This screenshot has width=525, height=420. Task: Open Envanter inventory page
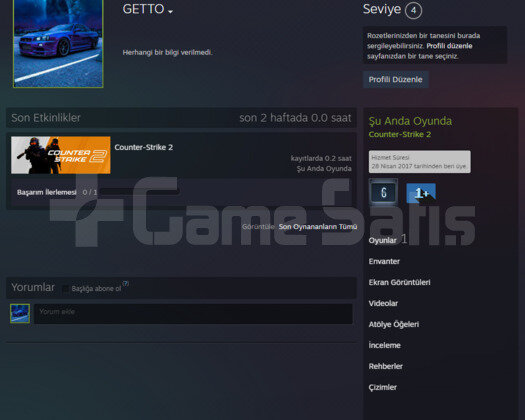tap(384, 261)
